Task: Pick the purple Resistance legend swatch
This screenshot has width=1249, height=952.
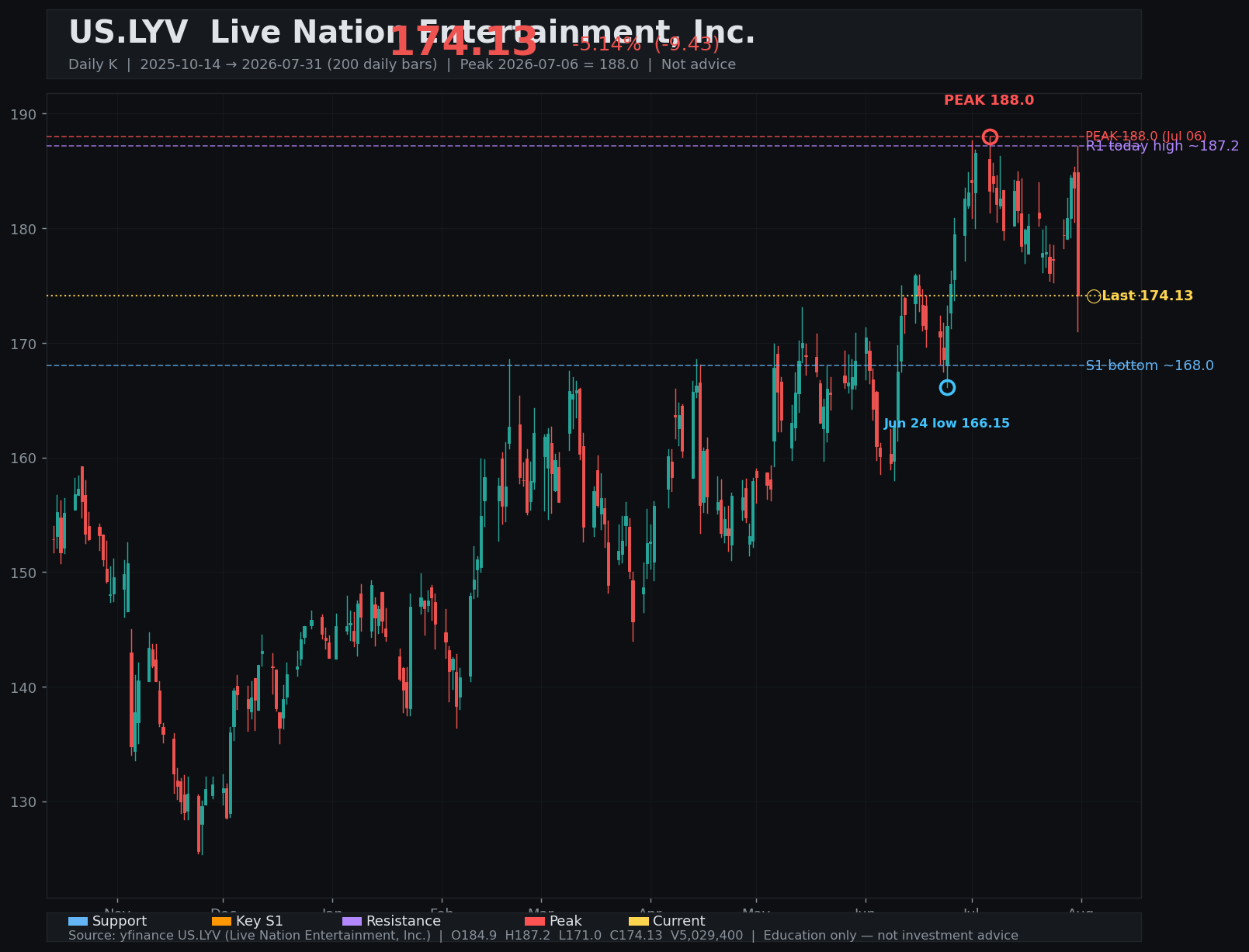Action: [352, 921]
